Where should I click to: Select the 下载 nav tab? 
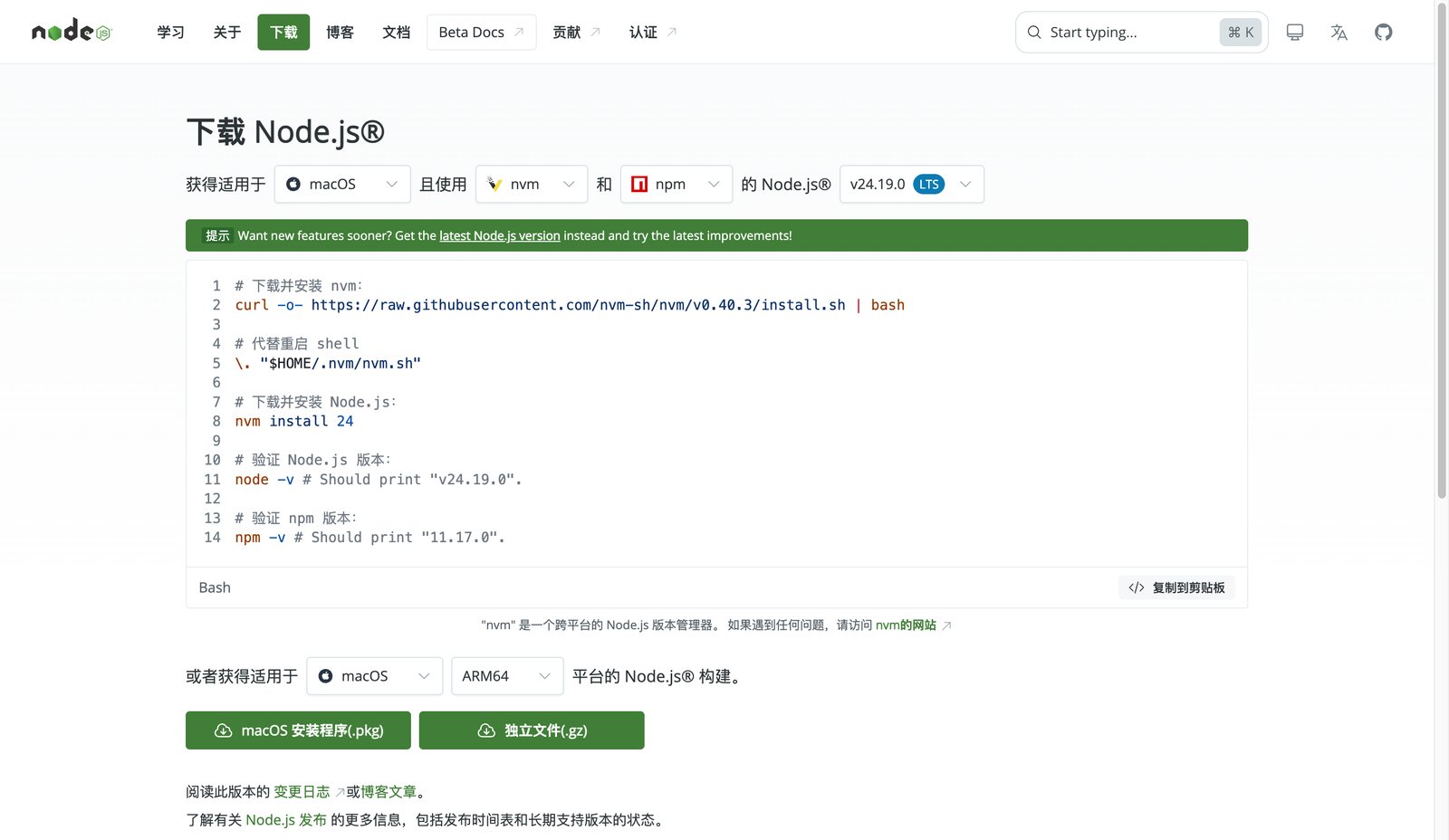[283, 32]
